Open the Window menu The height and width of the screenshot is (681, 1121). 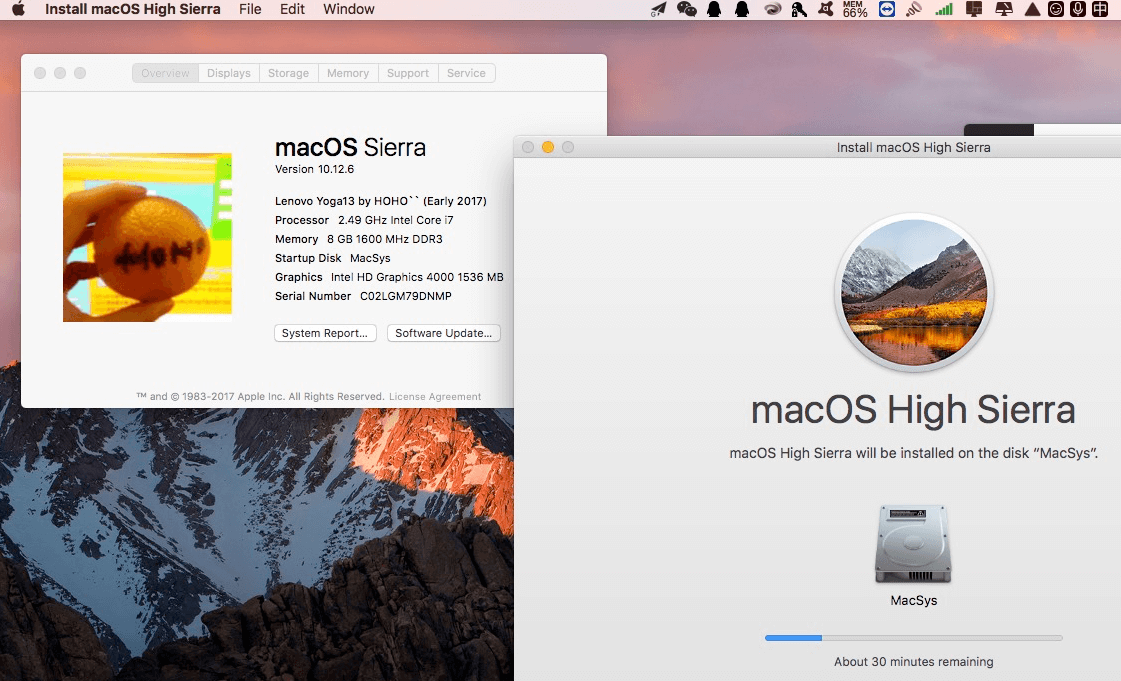pyautogui.click(x=349, y=9)
